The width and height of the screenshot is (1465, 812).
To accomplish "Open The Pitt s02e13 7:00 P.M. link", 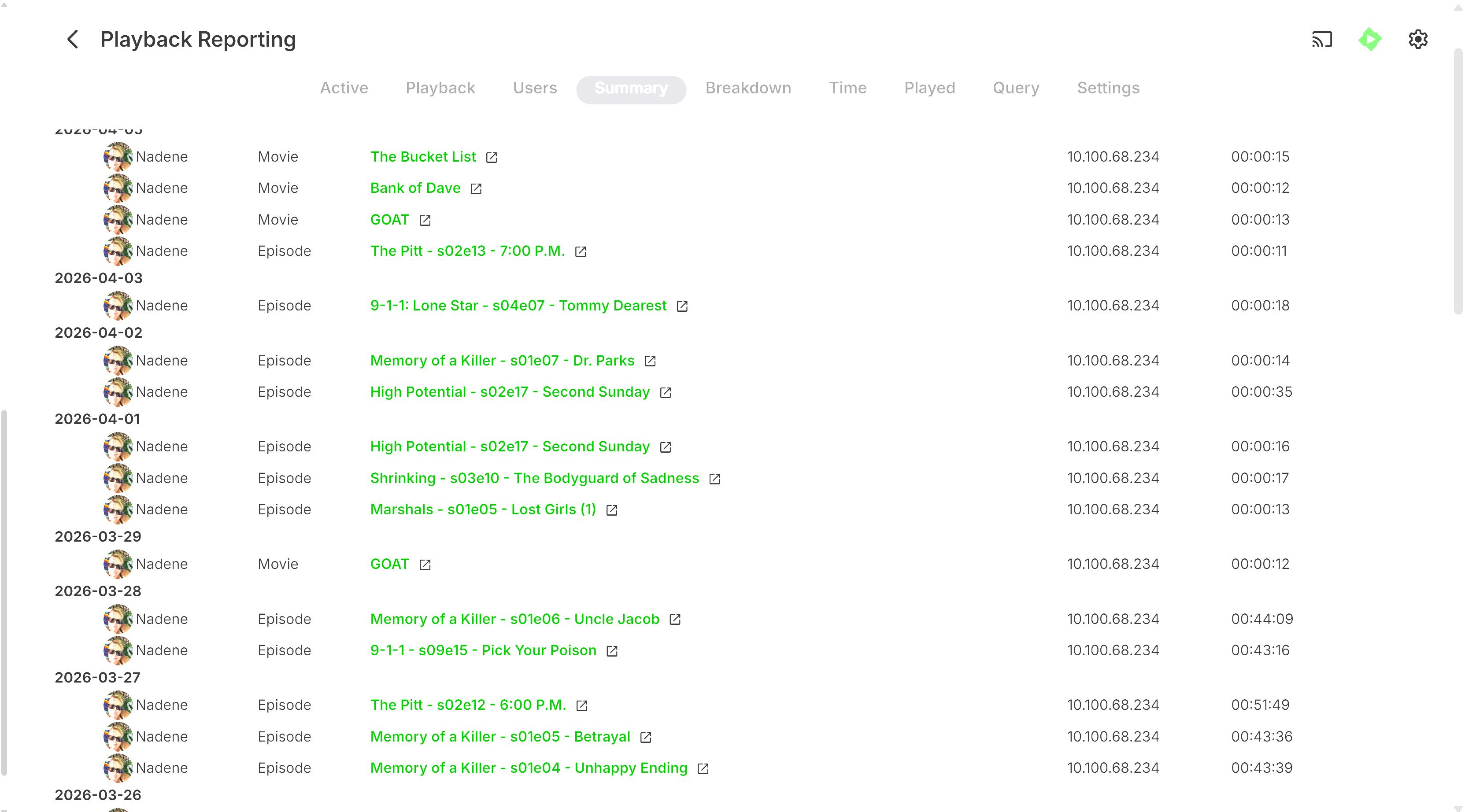I will [x=467, y=251].
